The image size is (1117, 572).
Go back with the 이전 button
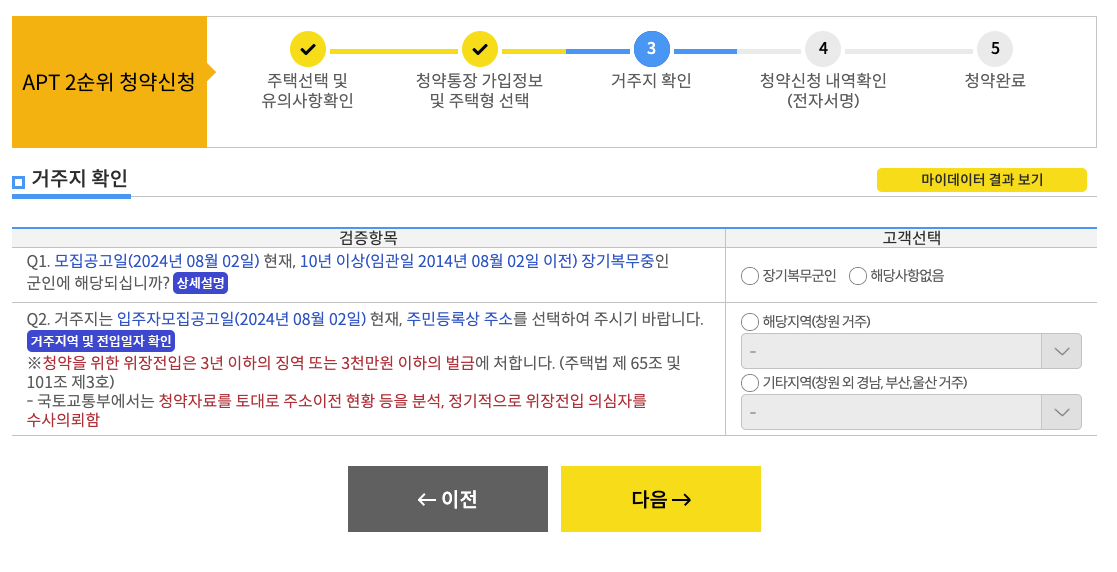coord(447,499)
